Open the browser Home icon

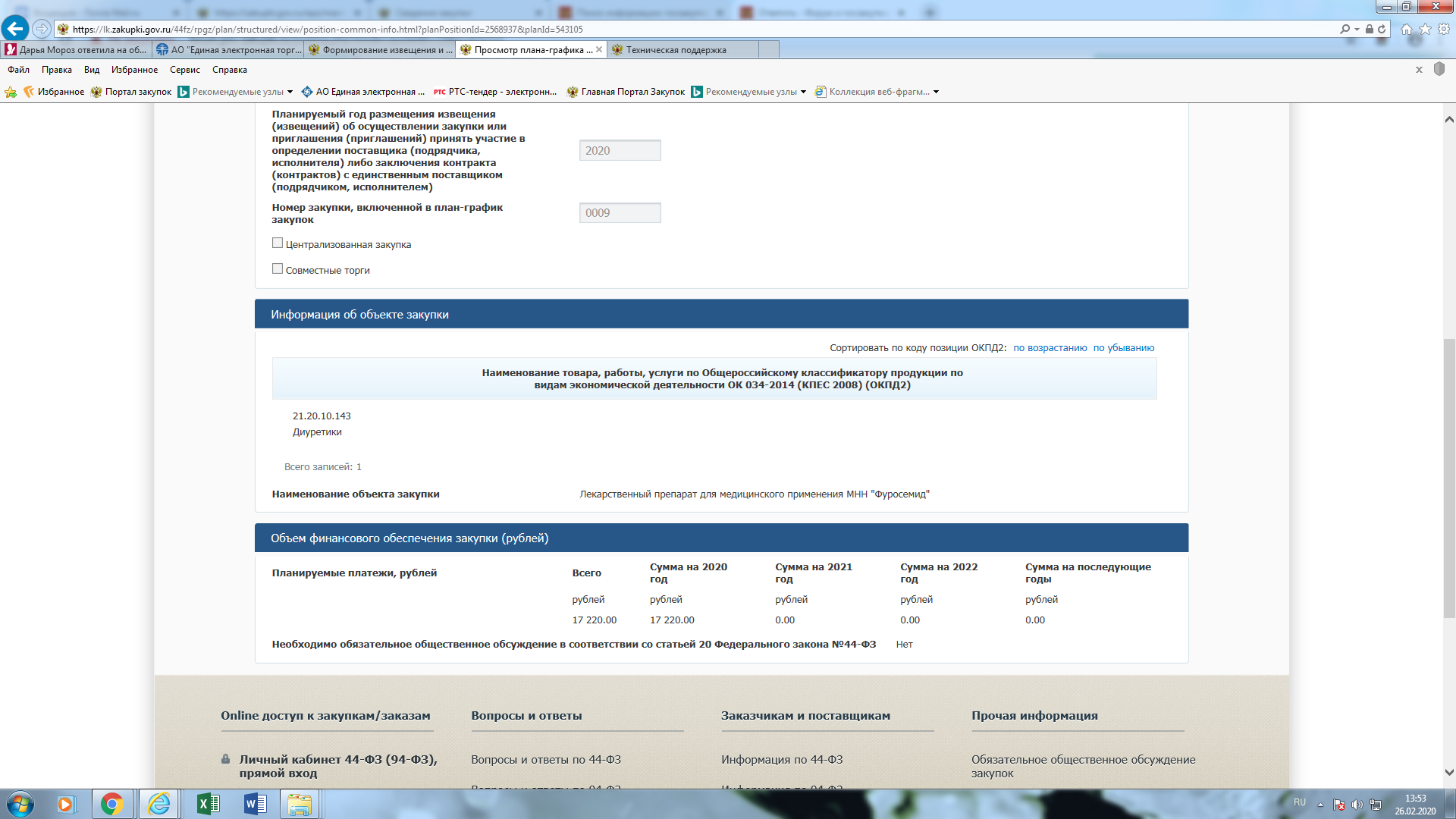click(1407, 29)
